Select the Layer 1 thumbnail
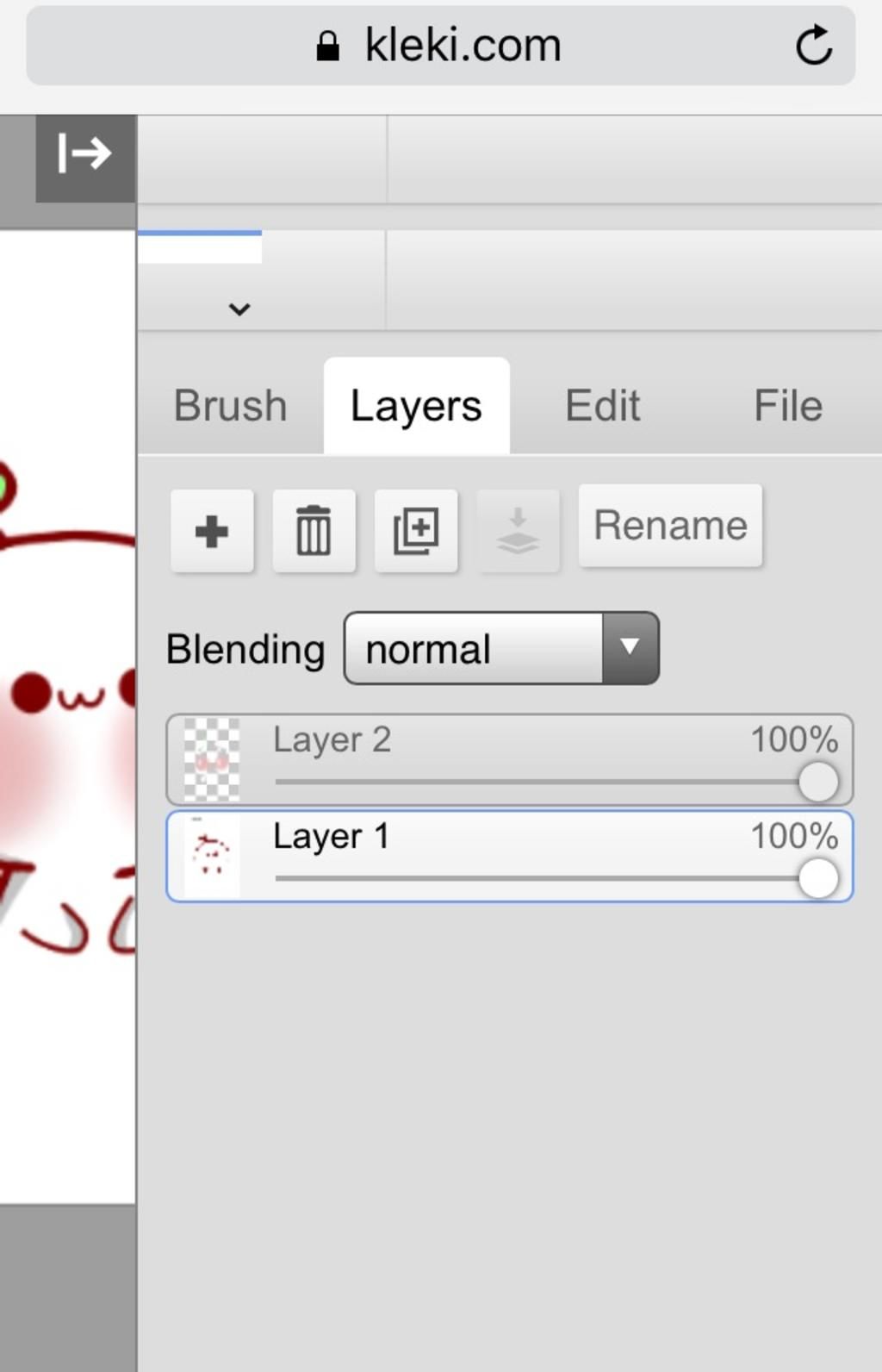Screen dimensions: 882x1372 (x=212, y=857)
